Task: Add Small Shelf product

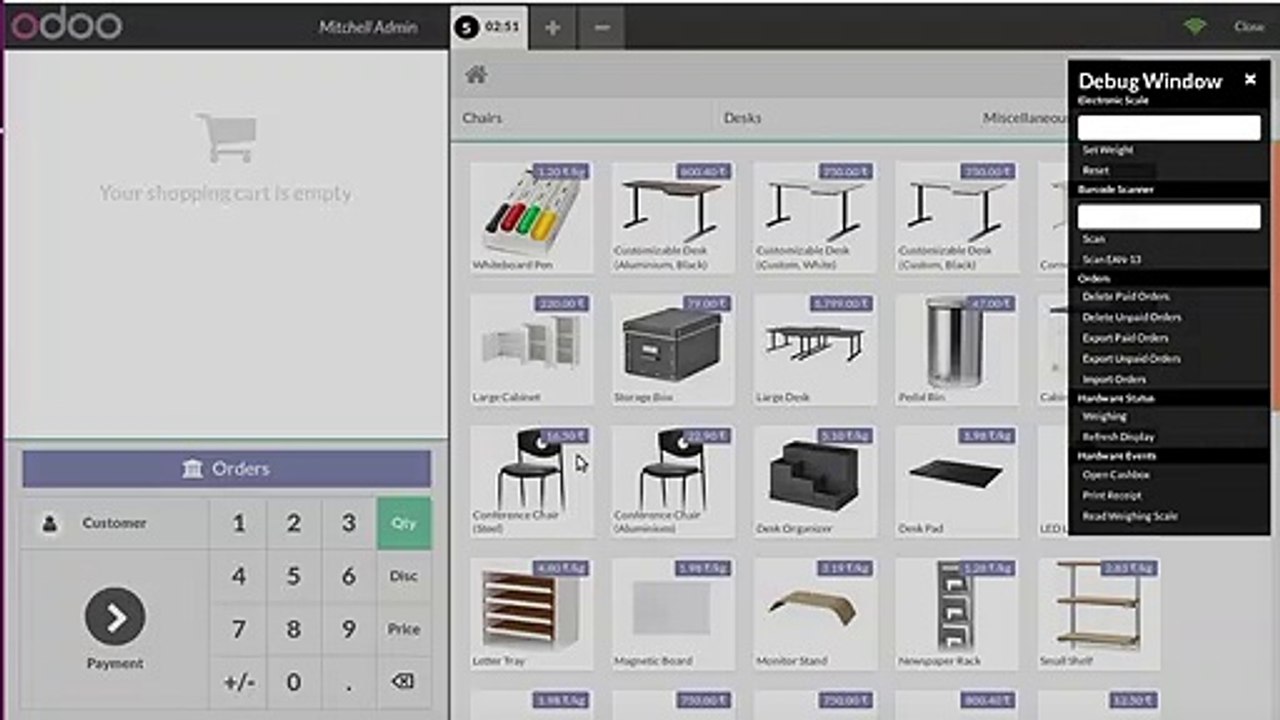Action: [x=1099, y=614]
